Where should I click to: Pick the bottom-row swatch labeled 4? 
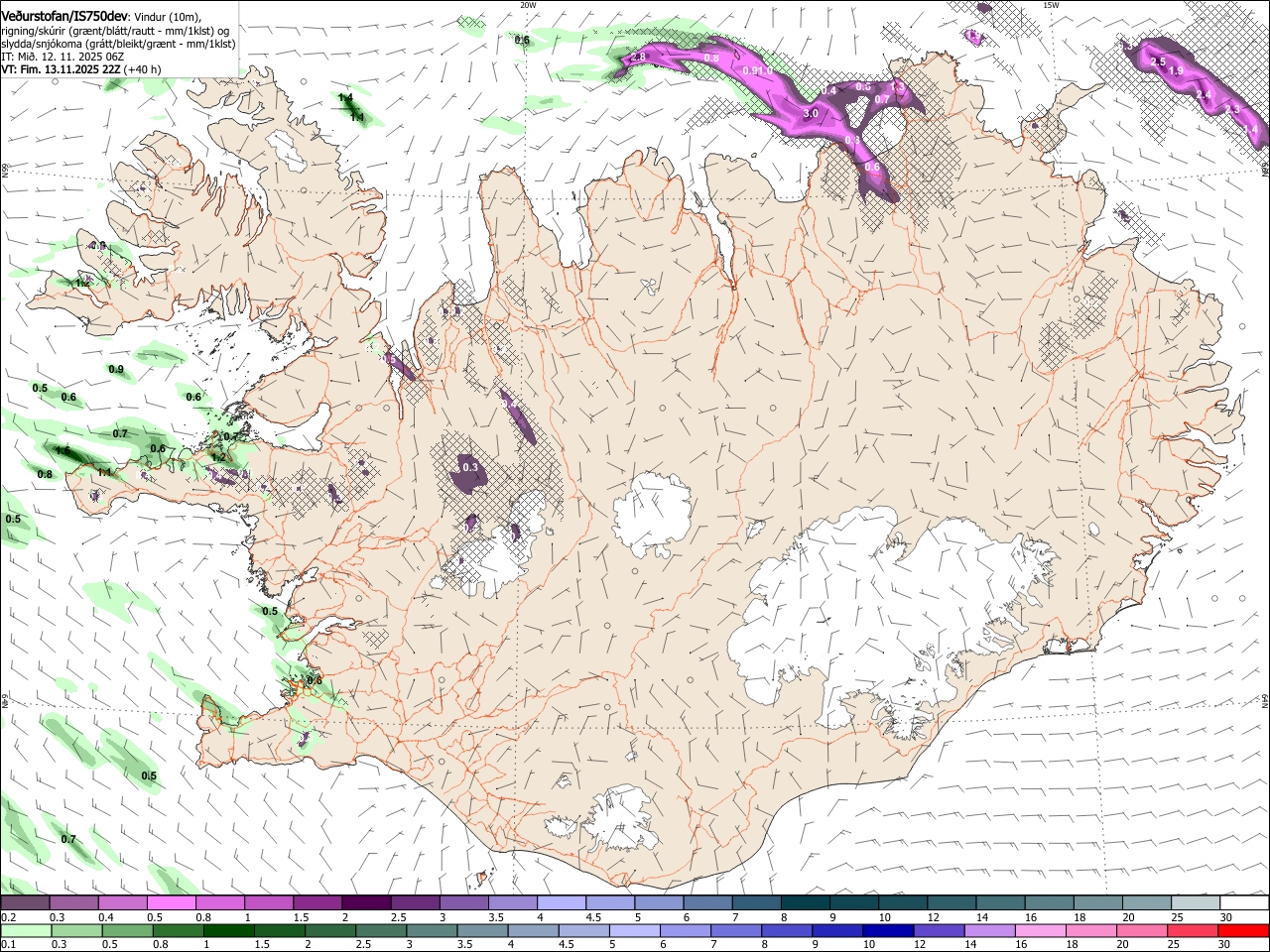pos(532,930)
